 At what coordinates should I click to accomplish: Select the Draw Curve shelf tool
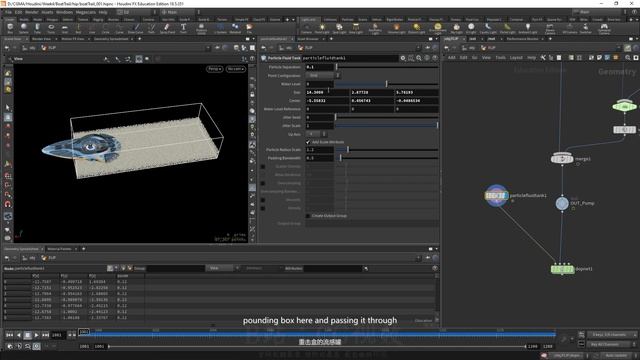tap(136, 28)
